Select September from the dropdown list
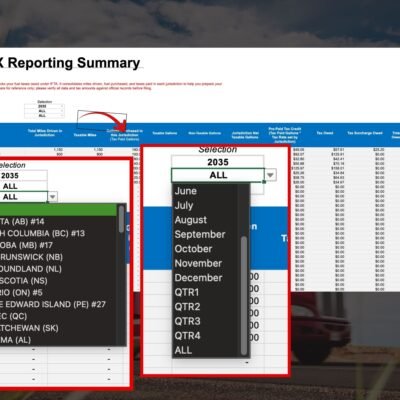Screen dimensions: 400x400 [200, 234]
